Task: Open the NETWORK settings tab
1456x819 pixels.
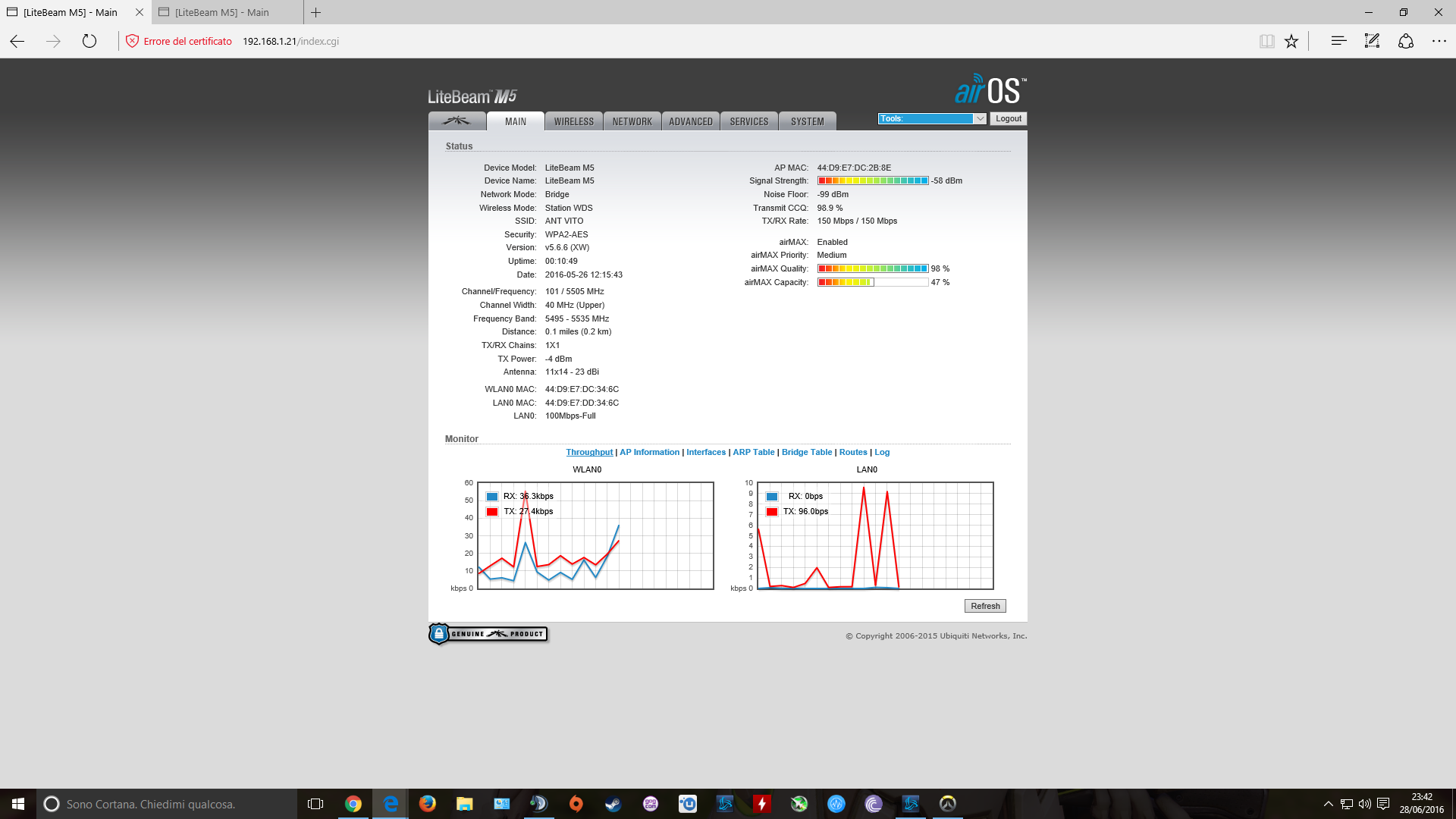Action: click(632, 121)
